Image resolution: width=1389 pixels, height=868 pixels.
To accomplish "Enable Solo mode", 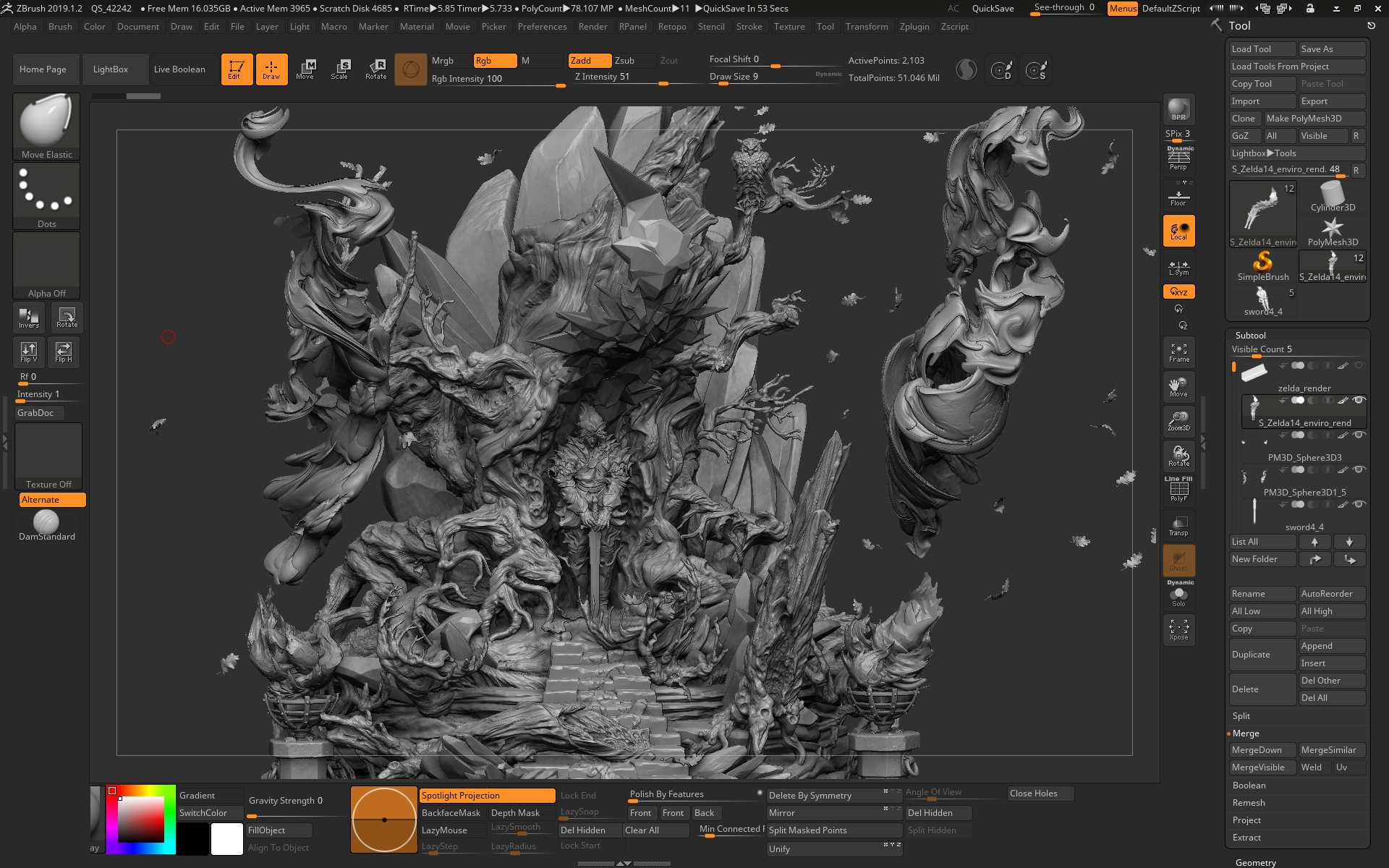I will click(x=1178, y=595).
